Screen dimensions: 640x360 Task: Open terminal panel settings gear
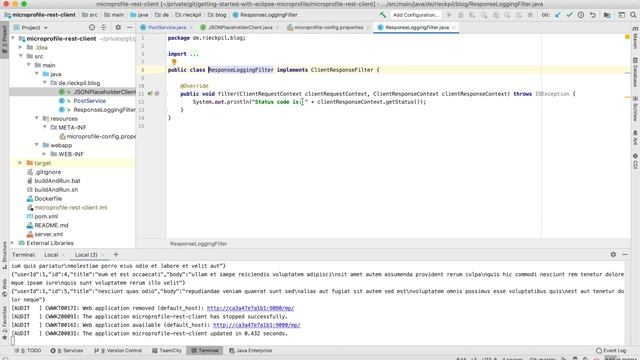[x=613, y=254]
